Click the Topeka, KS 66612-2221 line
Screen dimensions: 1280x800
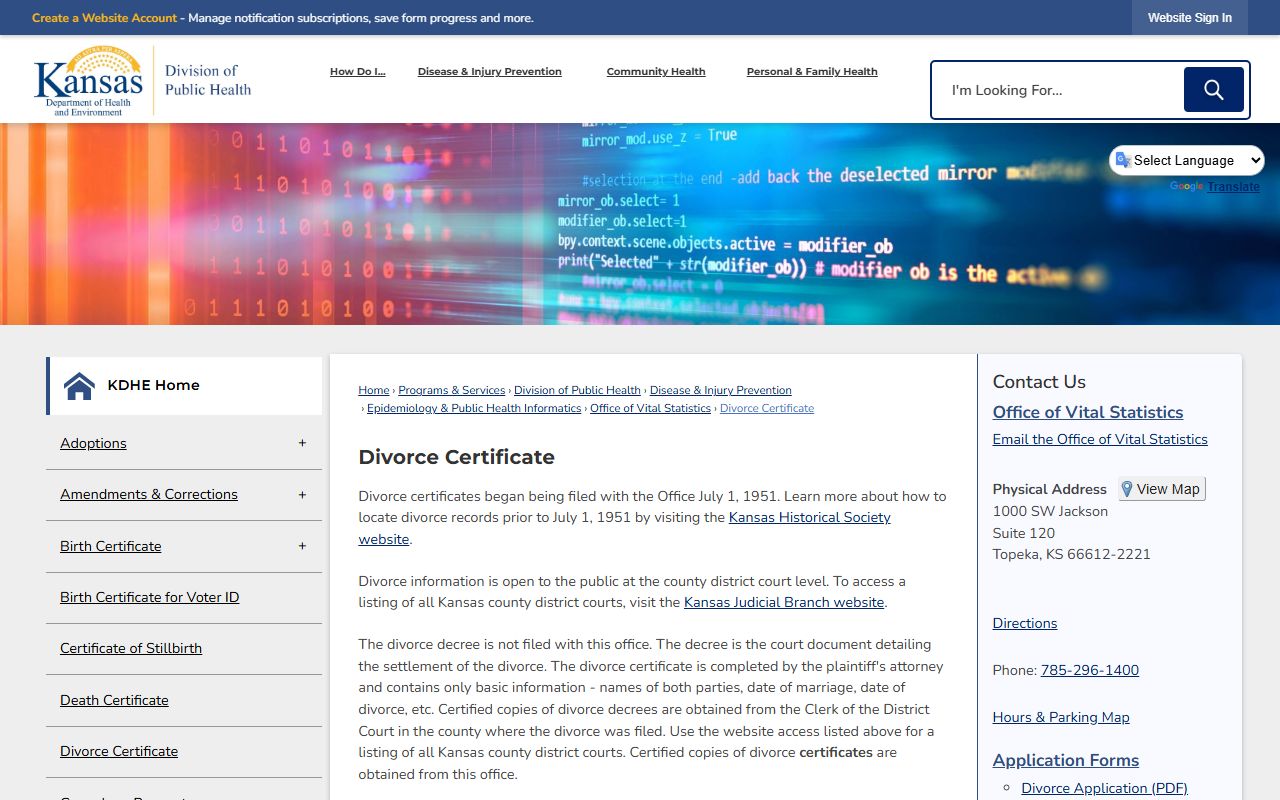pyautogui.click(x=1072, y=554)
